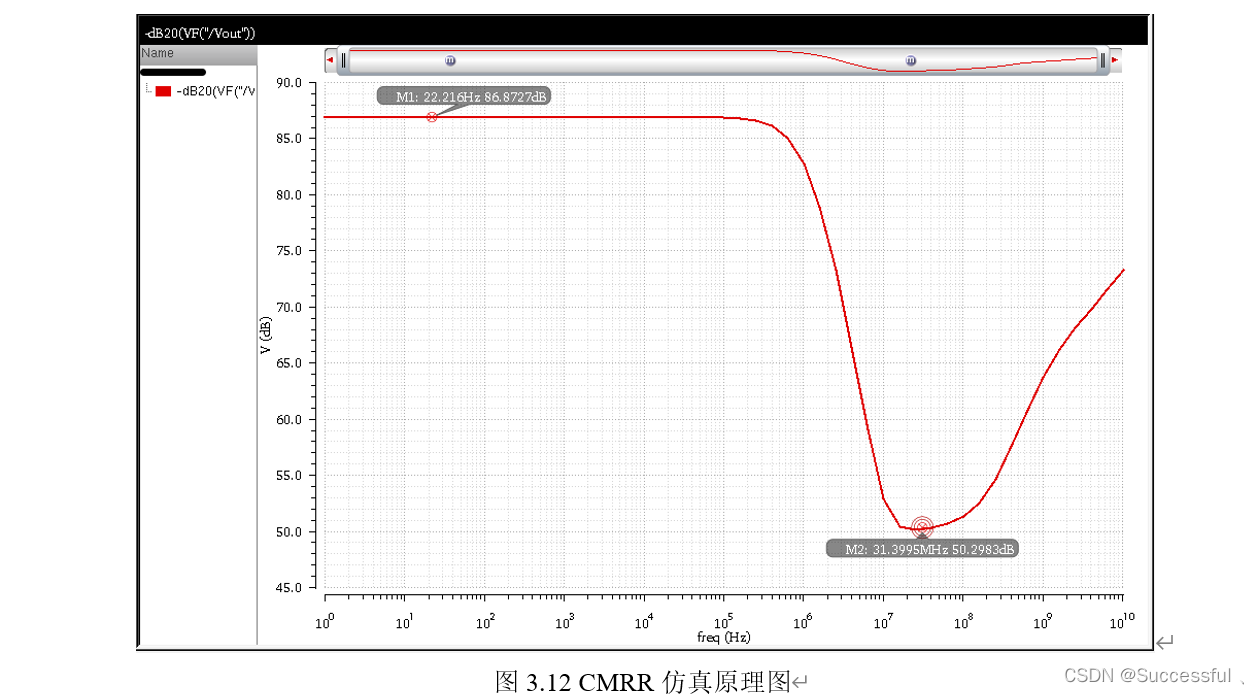
Task: Click the 10^5 x-axis tick label
Action: coord(723,622)
